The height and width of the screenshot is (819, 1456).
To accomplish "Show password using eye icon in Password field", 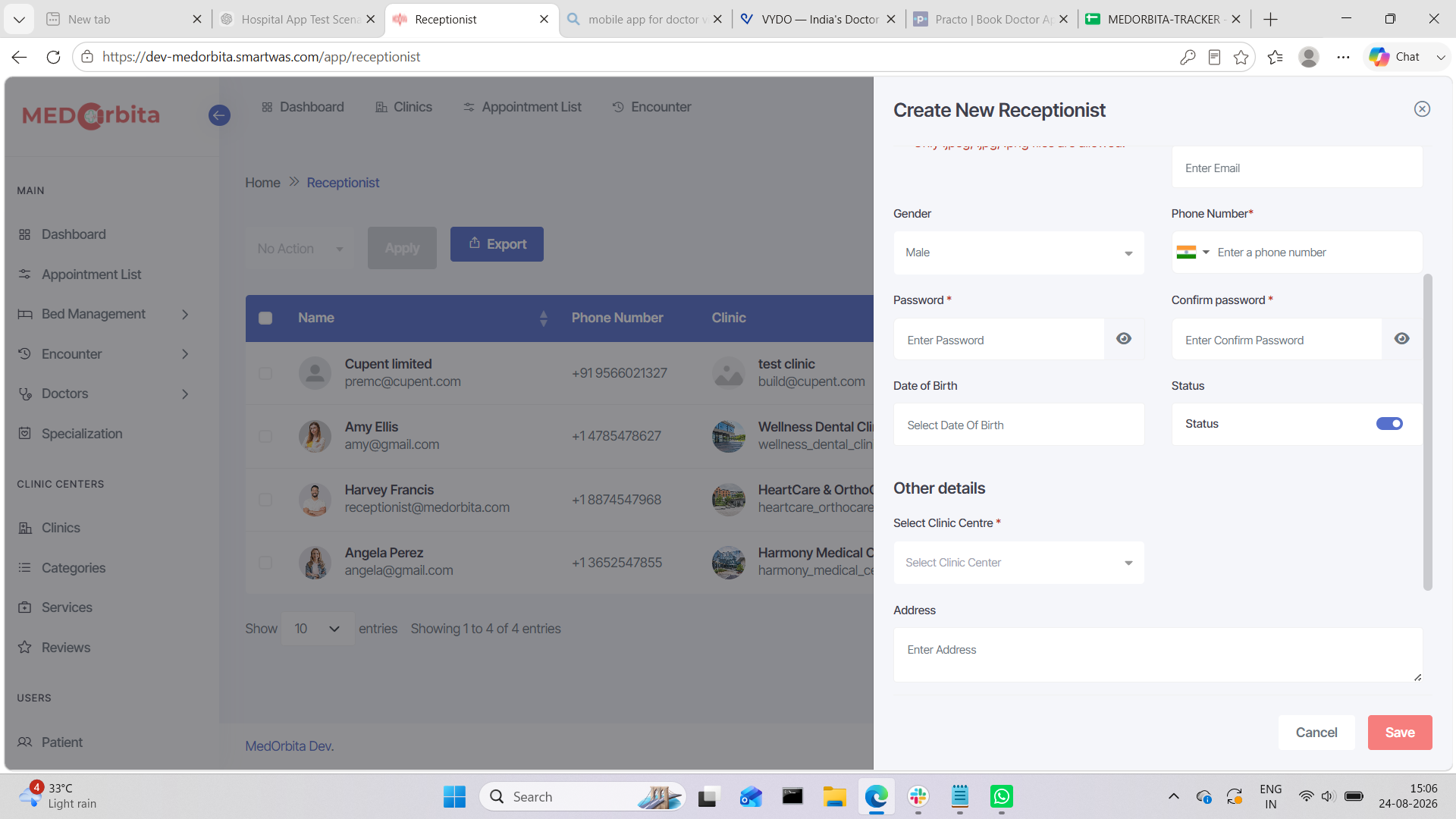I will (1124, 339).
